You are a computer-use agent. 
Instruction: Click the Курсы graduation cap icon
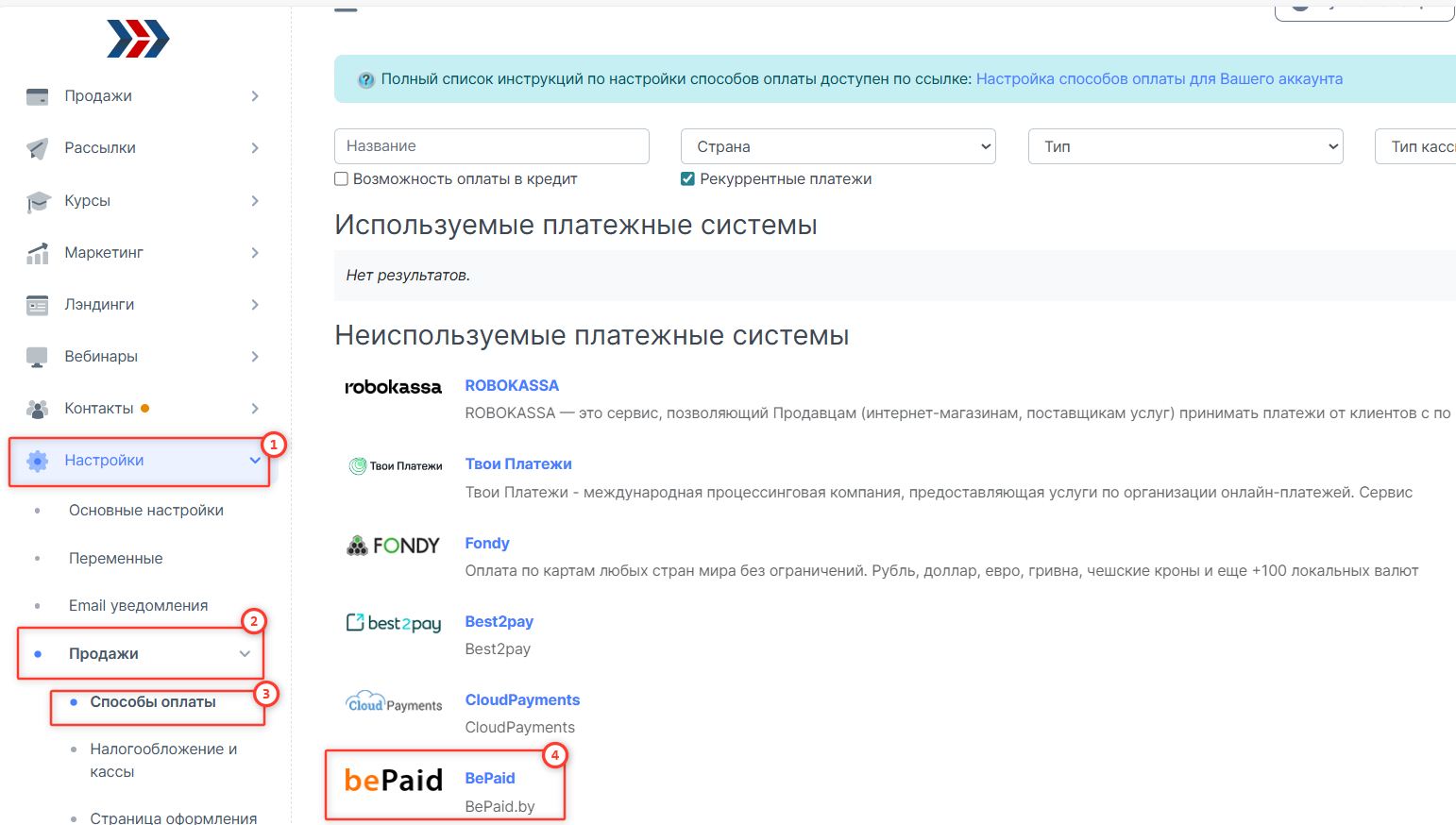[x=37, y=201]
